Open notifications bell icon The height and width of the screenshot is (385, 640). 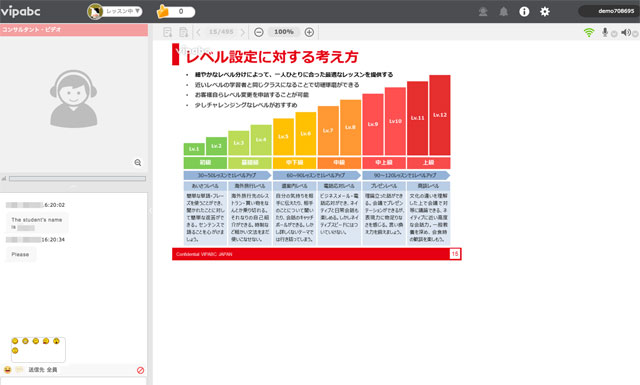click(504, 11)
